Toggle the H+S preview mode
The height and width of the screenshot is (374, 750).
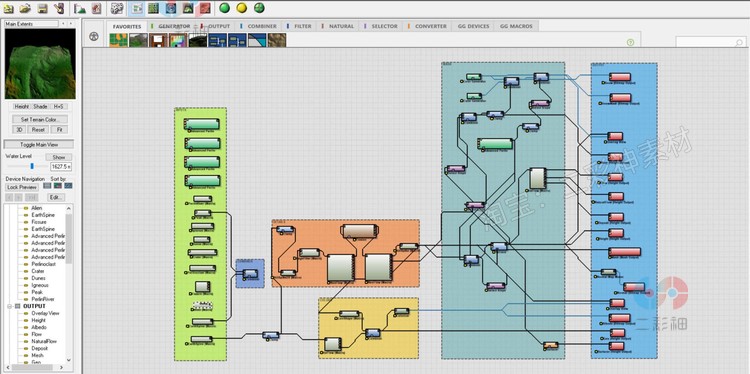point(58,107)
